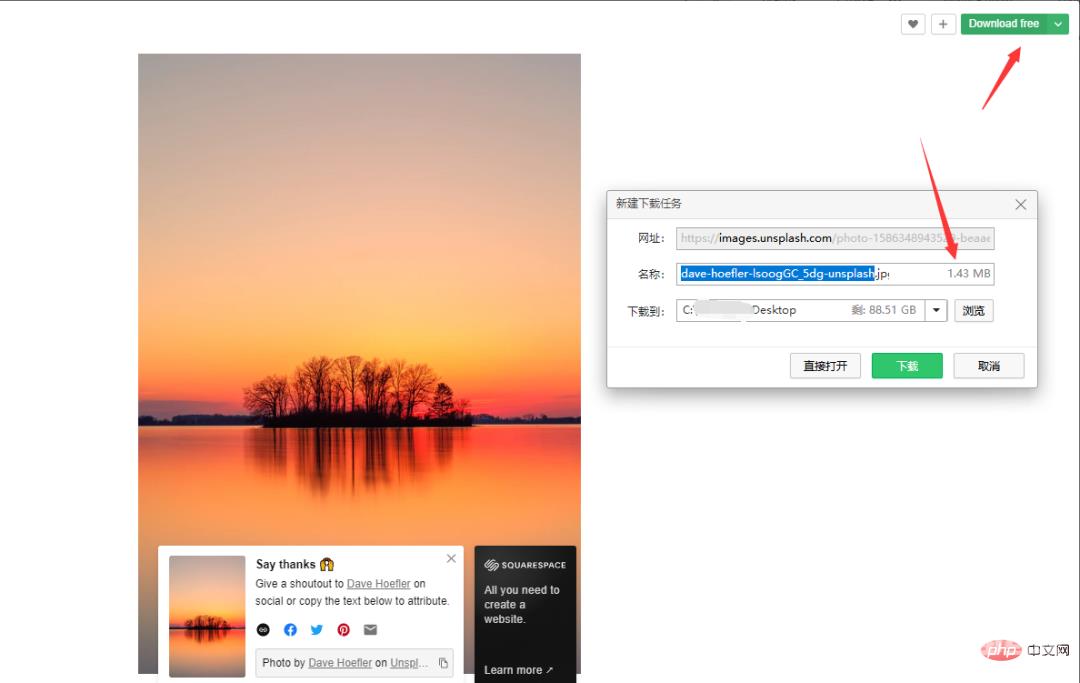Close the new download task dialog
The image size is (1080, 683).
pos(1021,204)
